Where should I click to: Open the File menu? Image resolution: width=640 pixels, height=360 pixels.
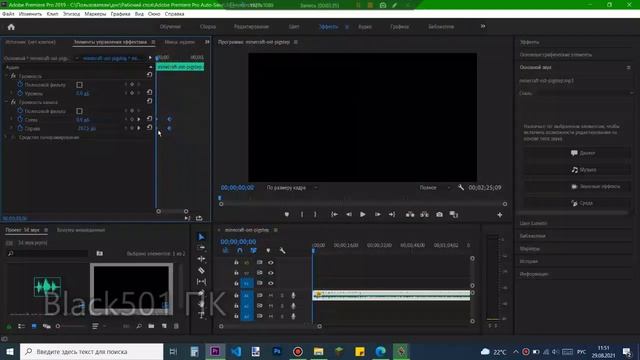[x=8, y=14]
